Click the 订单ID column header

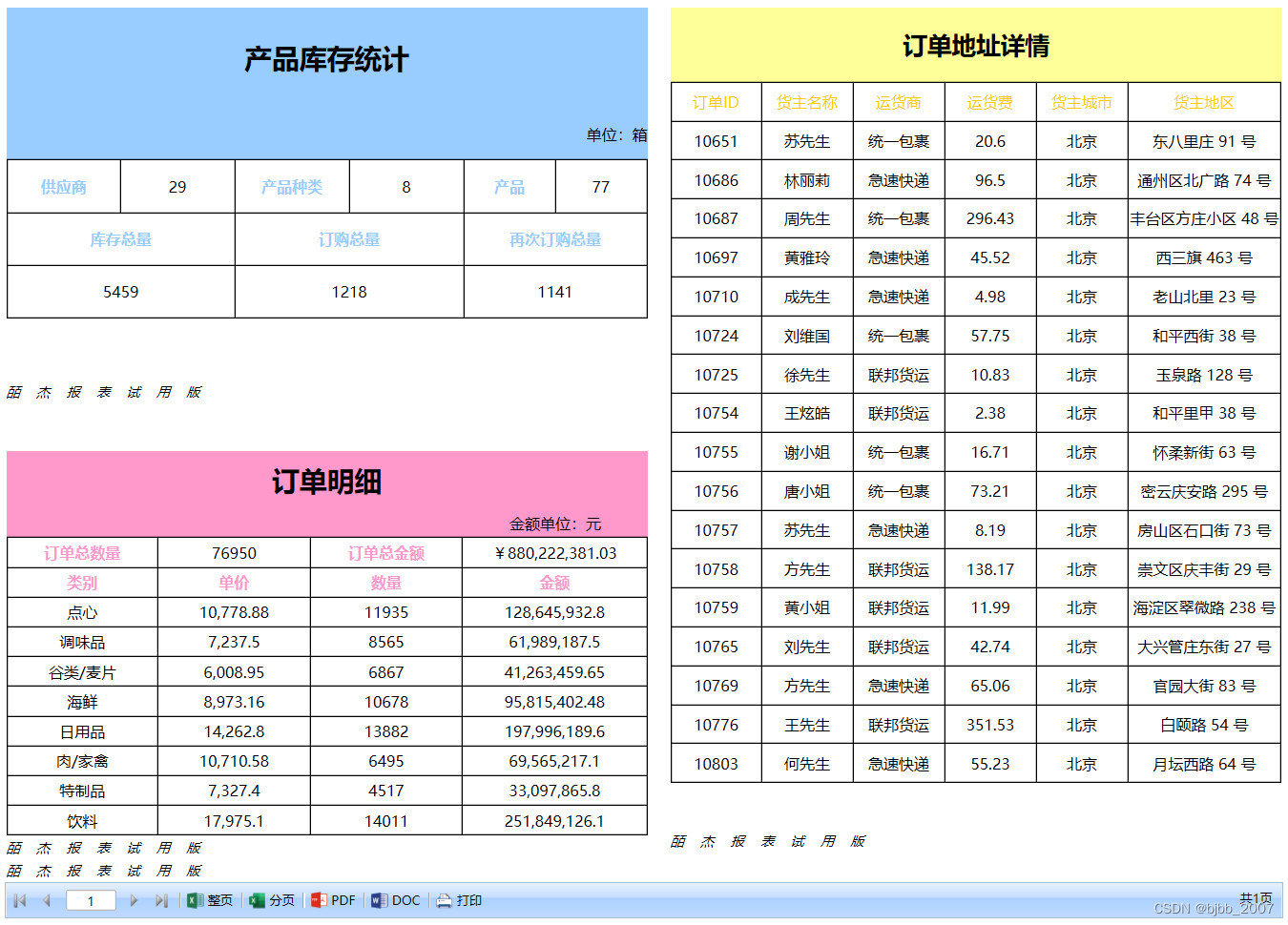click(716, 102)
